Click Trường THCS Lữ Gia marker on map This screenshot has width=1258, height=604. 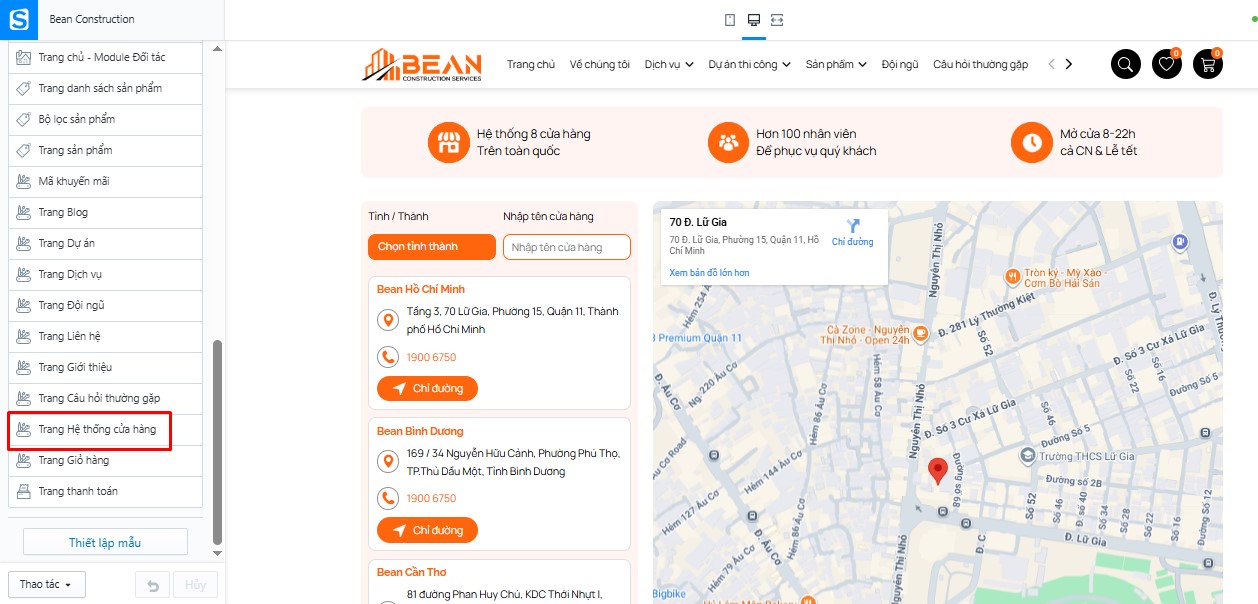[x=1027, y=456]
